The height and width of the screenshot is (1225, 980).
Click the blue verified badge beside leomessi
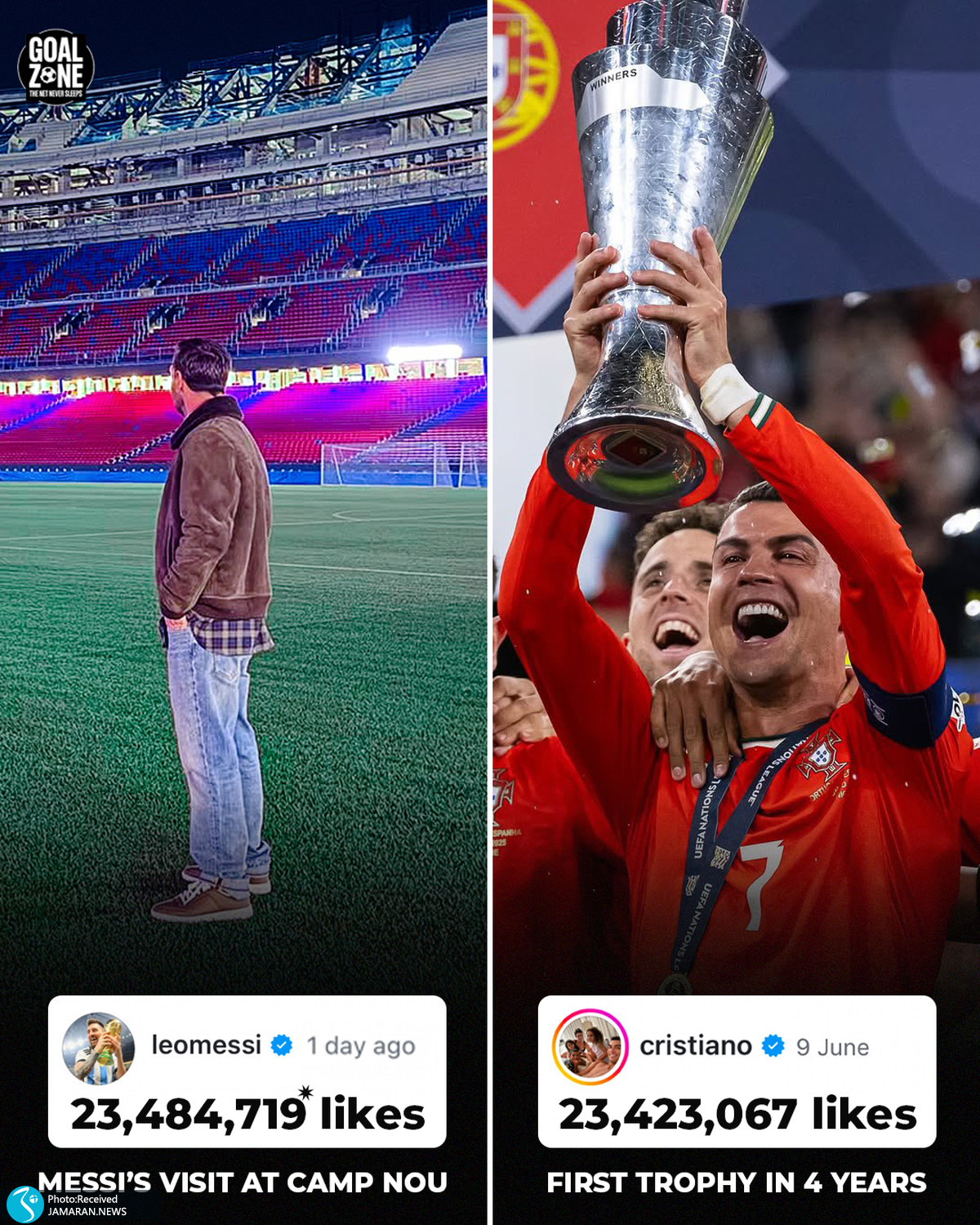coord(282,1045)
